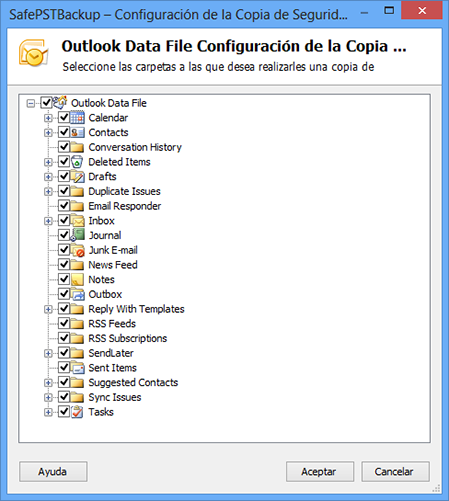The width and height of the screenshot is (449, 501).
Task: Open help with the Ayuda button
Action: pyautogui.click(x=53, y=471)
